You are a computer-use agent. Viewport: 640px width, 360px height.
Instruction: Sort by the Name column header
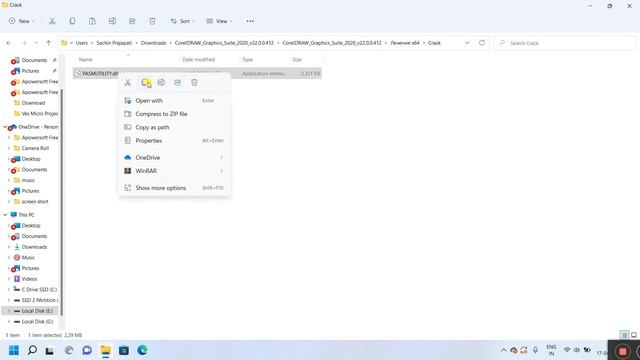(85, 60)
